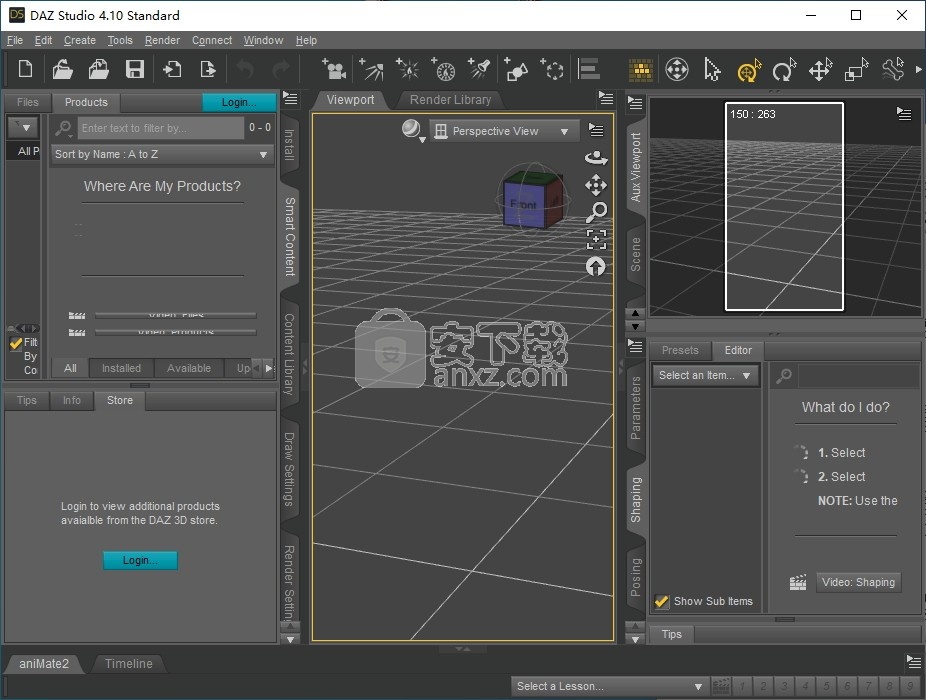Create new linear point light icon
The image size is (926, 700).
tap(443, 69)
